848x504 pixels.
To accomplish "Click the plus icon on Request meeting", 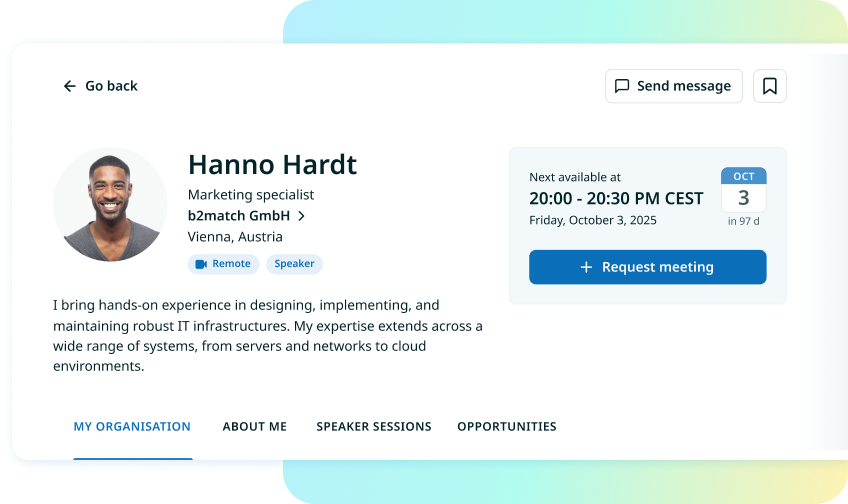I will [x=586, y=267].
